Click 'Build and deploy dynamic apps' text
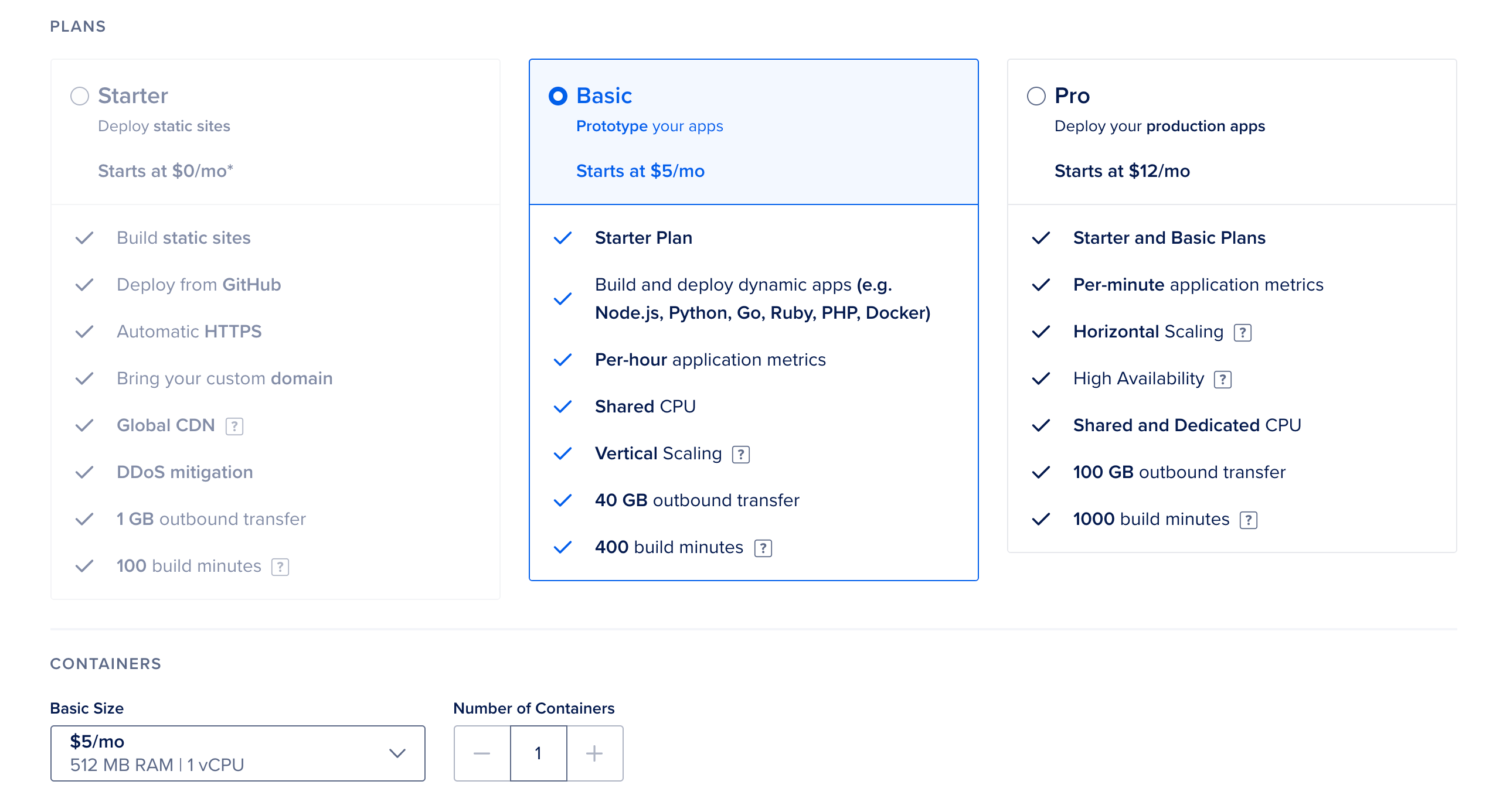 click(x=763, y=299)
